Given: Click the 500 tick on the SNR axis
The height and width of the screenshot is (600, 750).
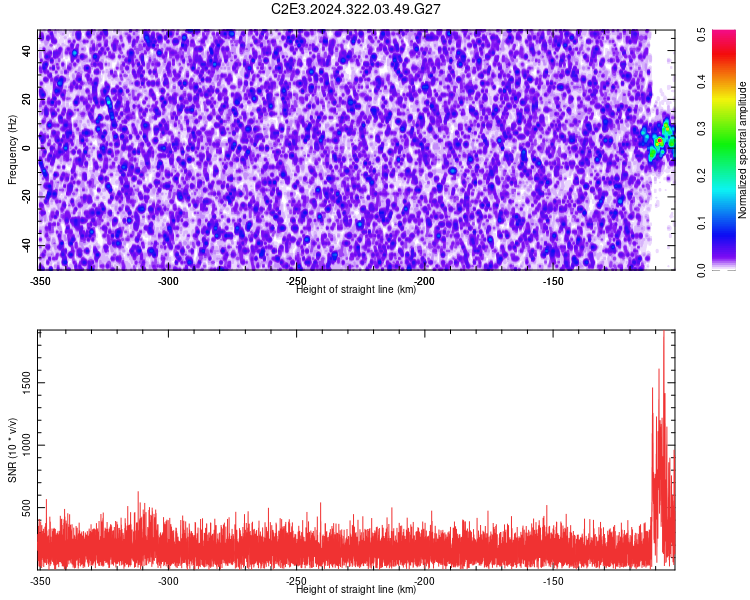Looking at the screenshot, I should tap(27, 508).
